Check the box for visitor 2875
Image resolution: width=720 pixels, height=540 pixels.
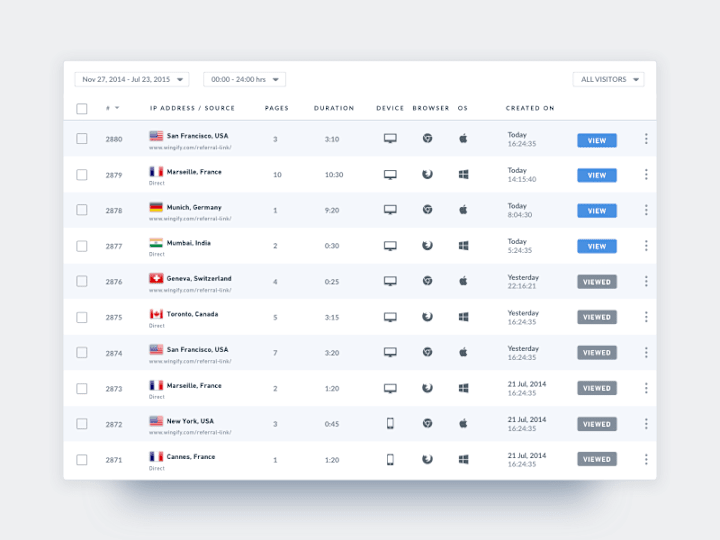tap(82, 317)
